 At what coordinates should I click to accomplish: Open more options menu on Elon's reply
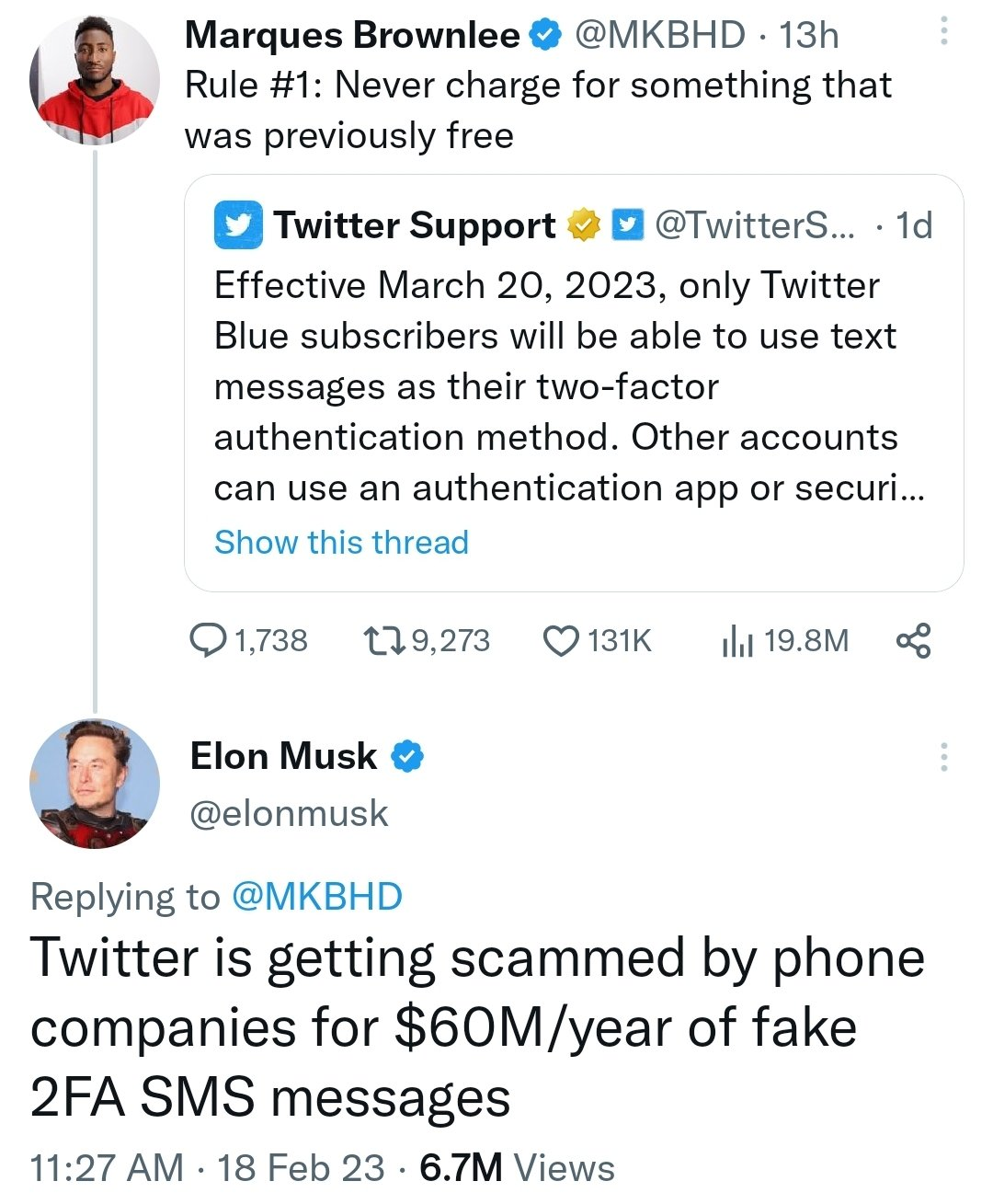[942, 757]
